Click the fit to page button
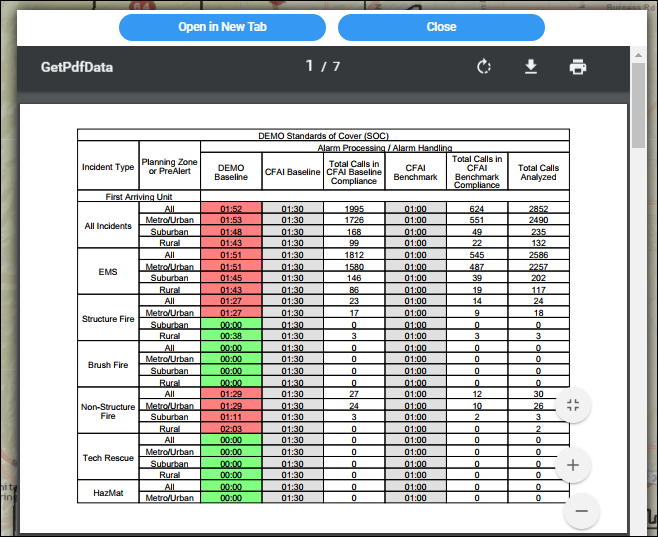This screenshot has height=537, width=658. coord(573,405)
